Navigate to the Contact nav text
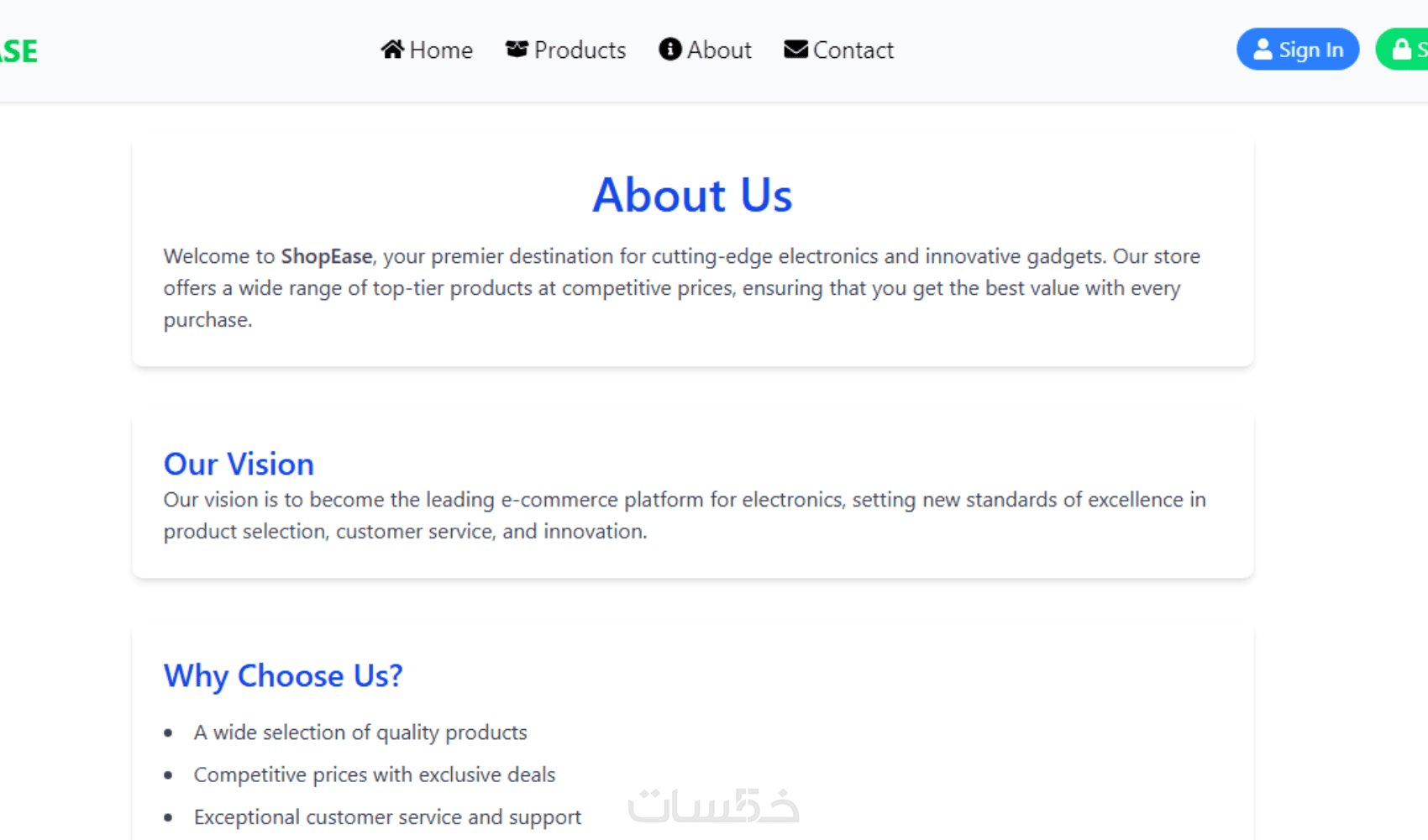Viewport: 1428px width, 840px height. tap(853, 50)
